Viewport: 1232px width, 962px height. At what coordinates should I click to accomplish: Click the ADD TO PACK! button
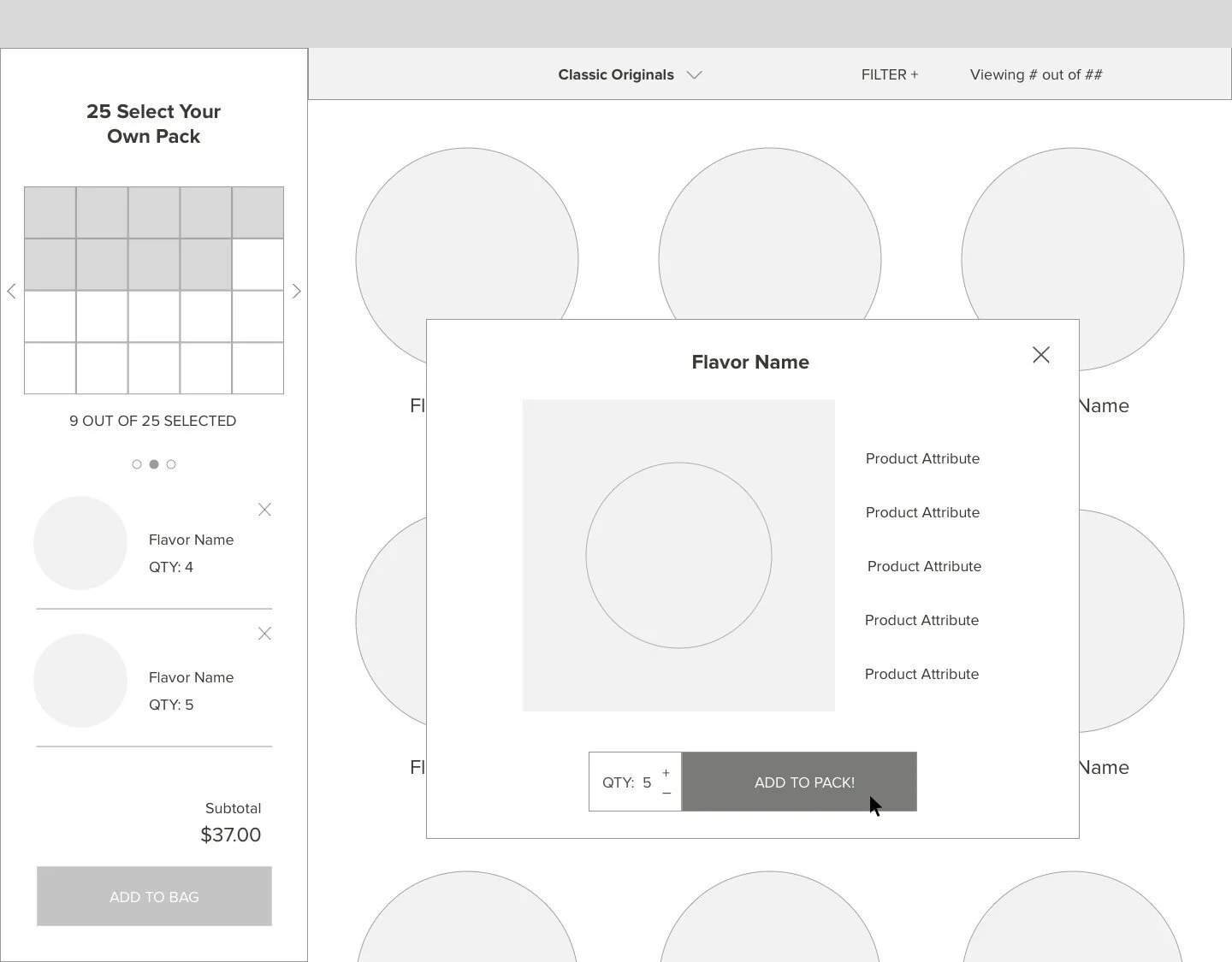click(x=799, y=782)
